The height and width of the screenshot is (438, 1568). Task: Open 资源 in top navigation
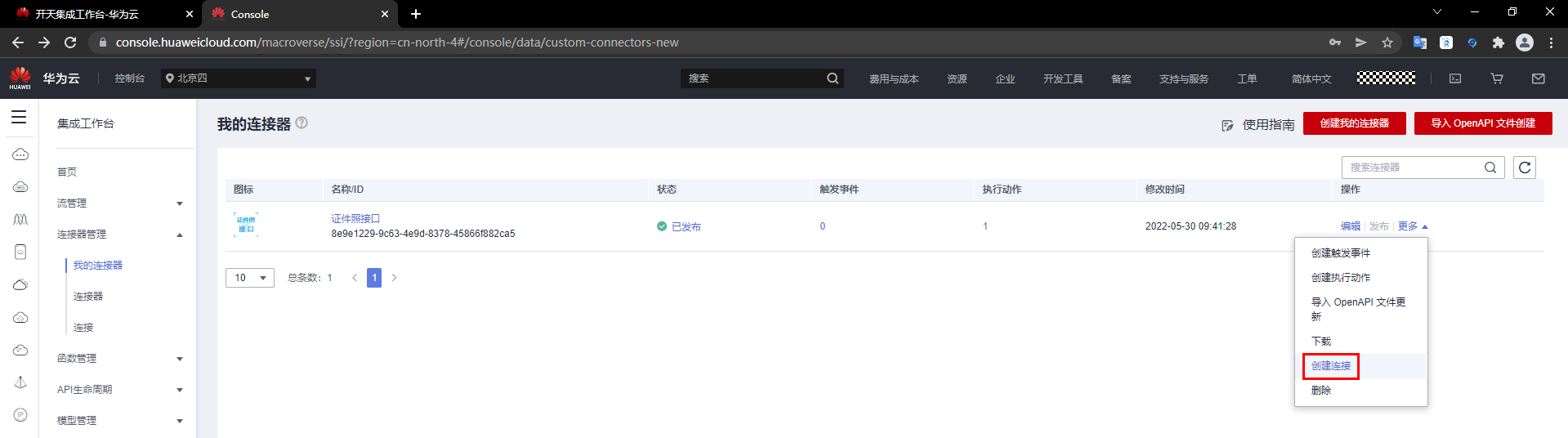click(x=957, y=79)
